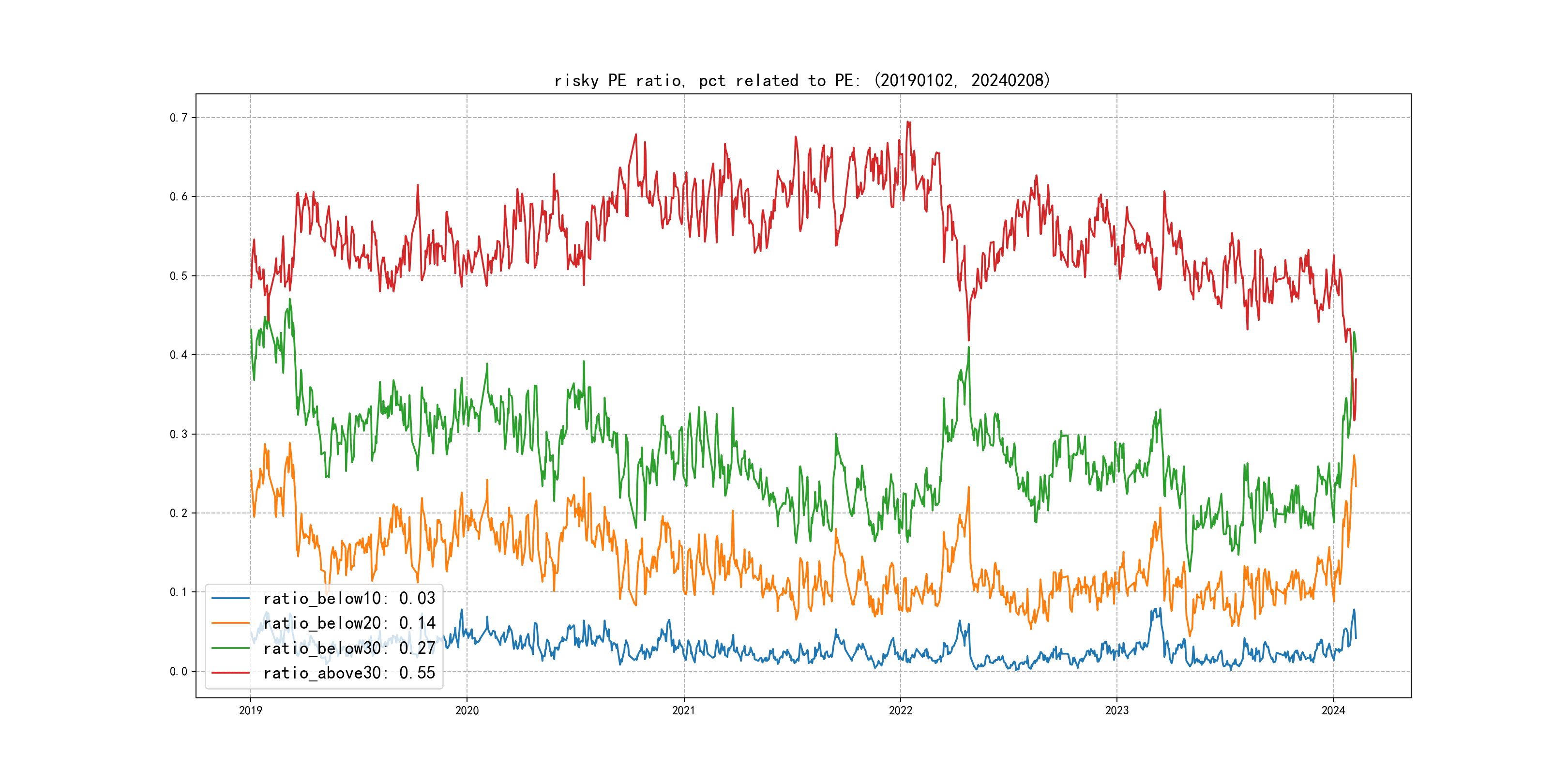Click the 2019 x-axis tick label

pyautogui.click(x=250, y=710)
